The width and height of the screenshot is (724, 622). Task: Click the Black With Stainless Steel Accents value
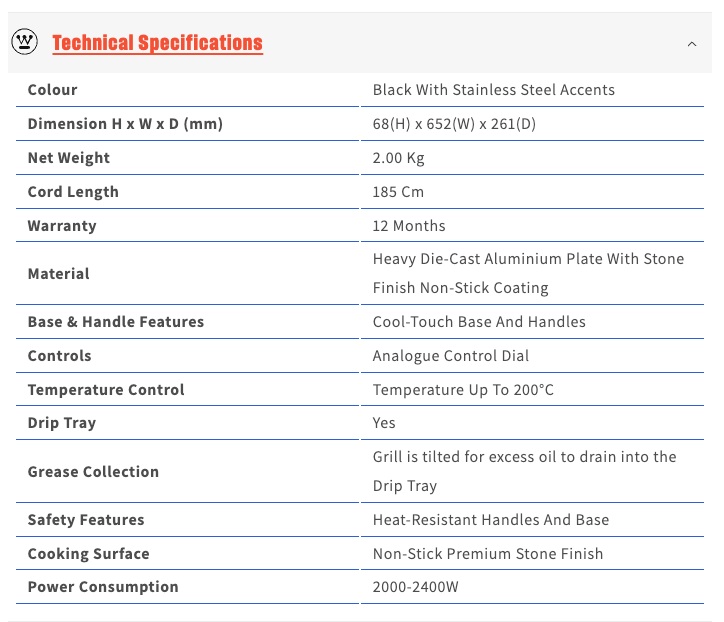493,90
